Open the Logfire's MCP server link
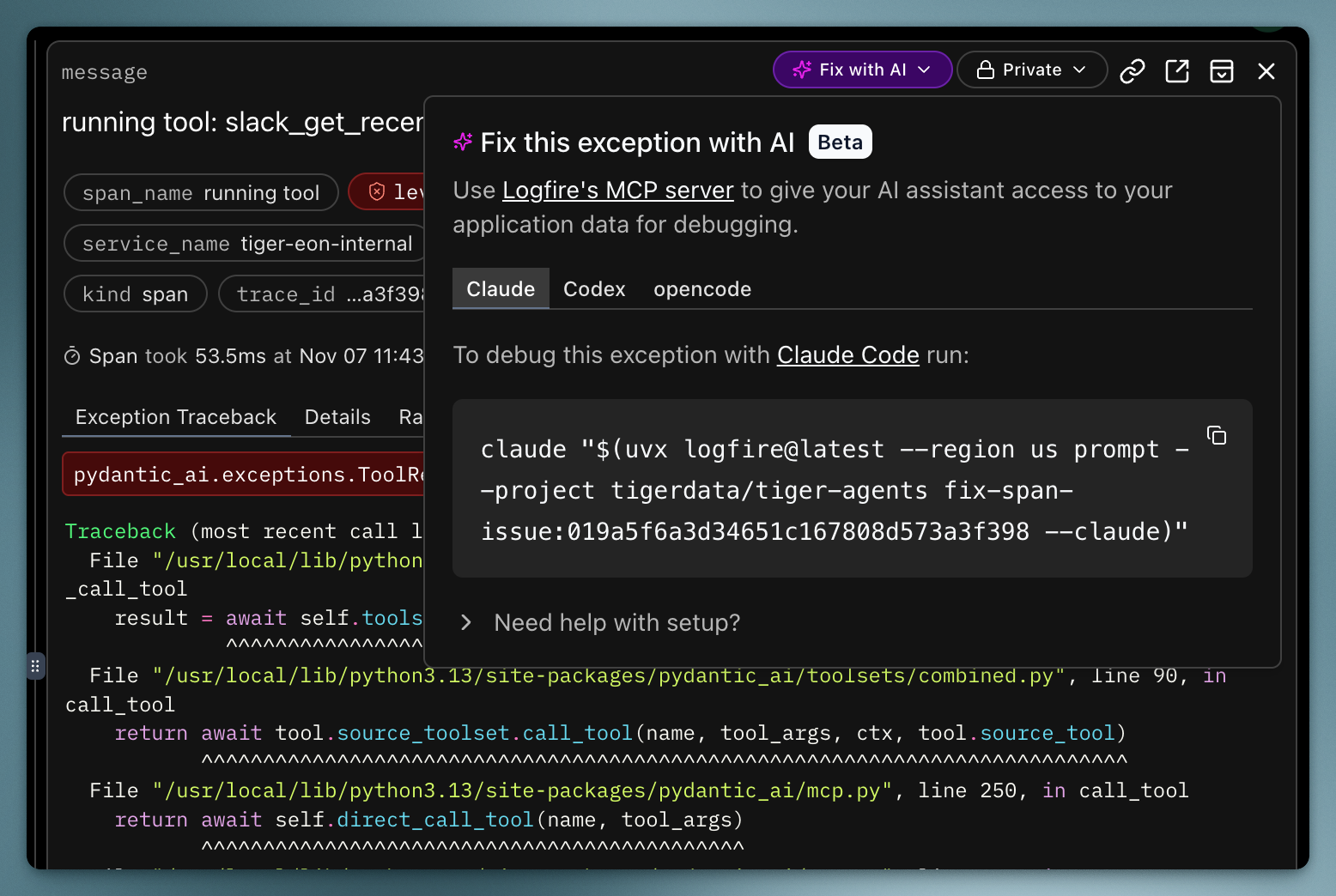 pyautogui.click(x=618, y=190)
